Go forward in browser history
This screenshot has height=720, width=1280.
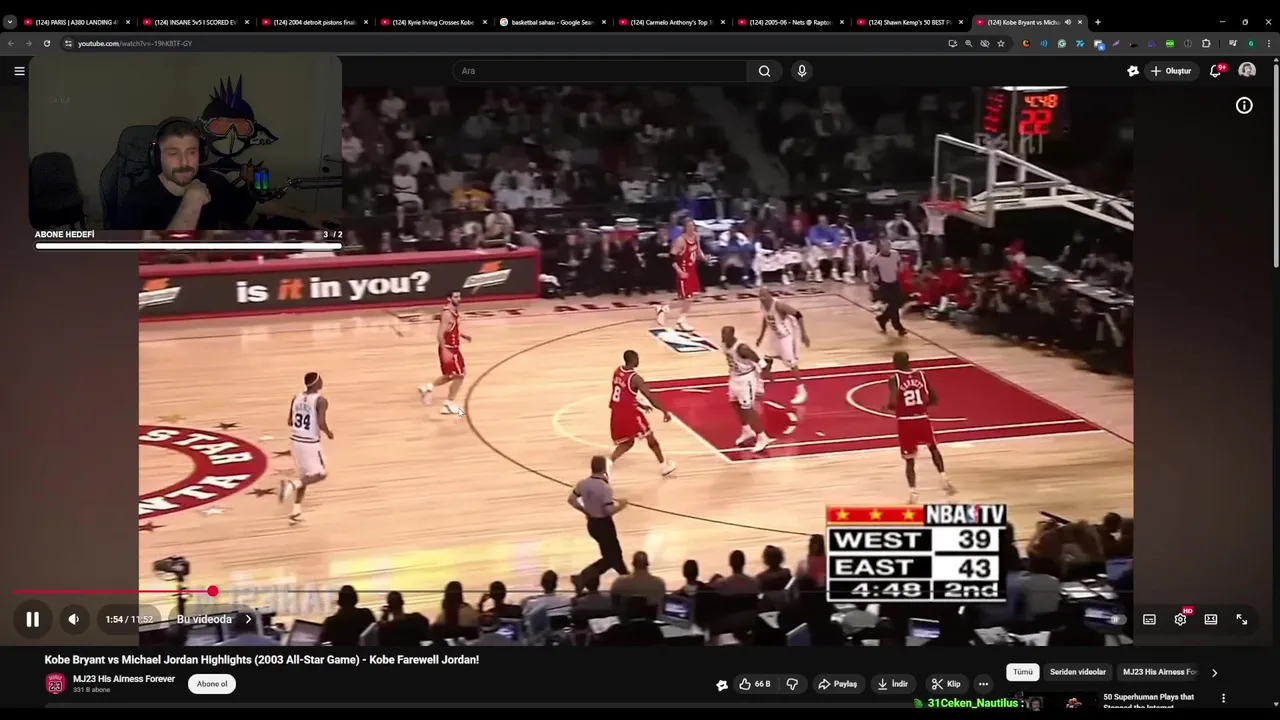28,44
